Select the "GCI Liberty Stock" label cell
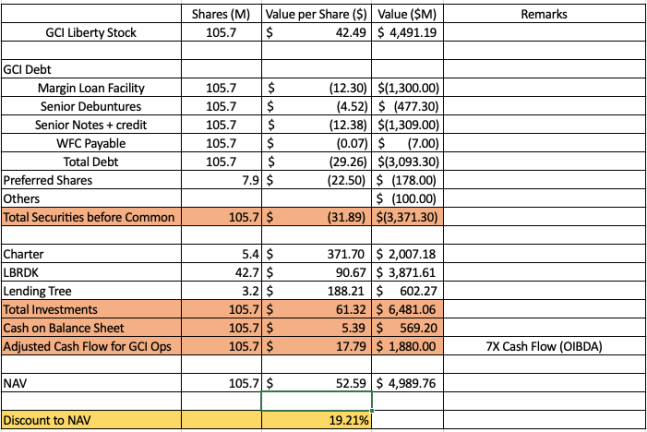Viewport: 647px width, 432px height. [x=92, y=32]
